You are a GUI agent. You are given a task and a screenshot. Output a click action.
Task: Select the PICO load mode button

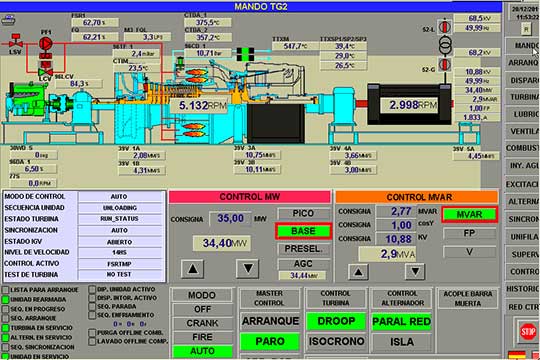click(x=303, y=214)
